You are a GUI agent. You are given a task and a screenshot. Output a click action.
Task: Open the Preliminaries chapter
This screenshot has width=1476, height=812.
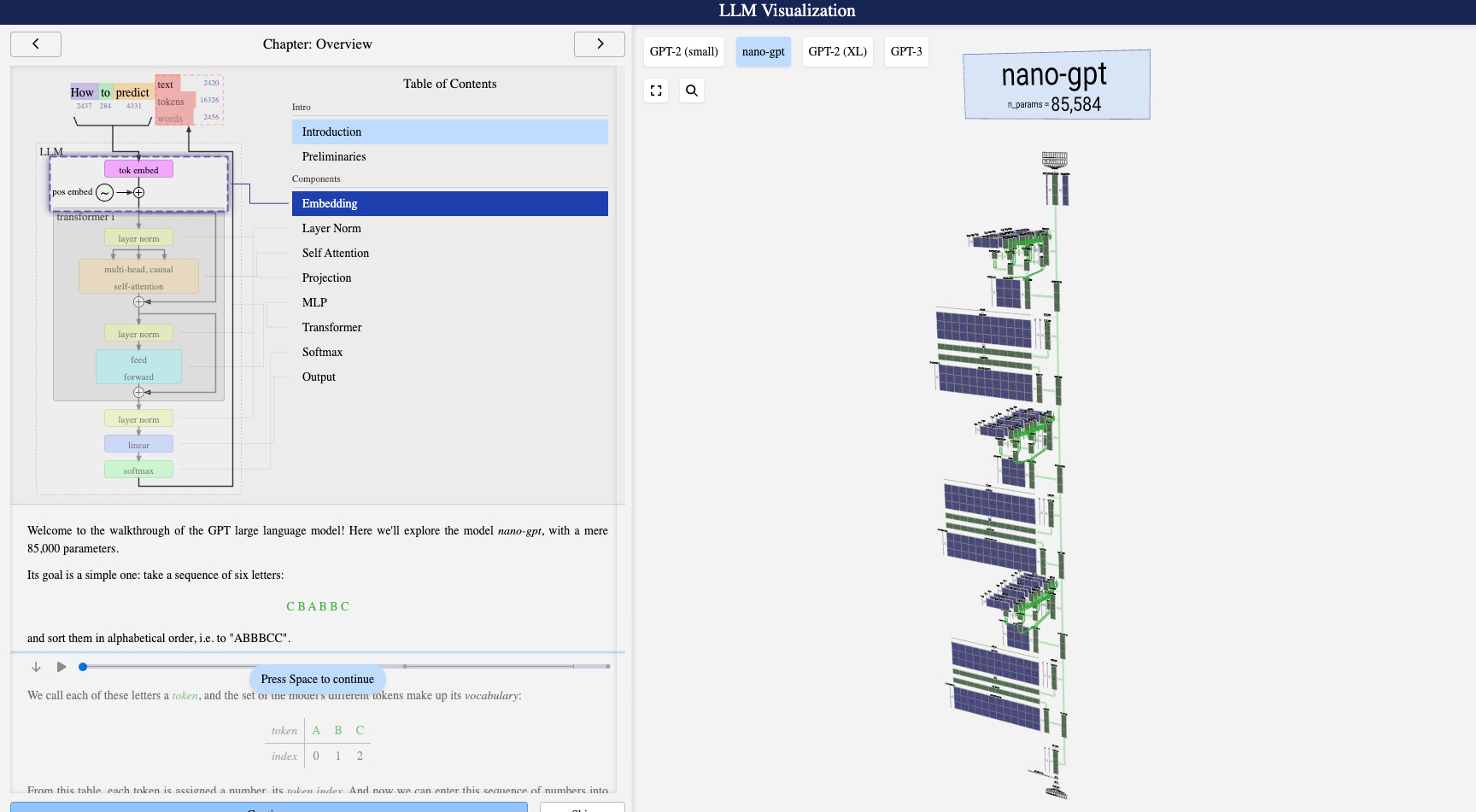[x=450, y=156]
